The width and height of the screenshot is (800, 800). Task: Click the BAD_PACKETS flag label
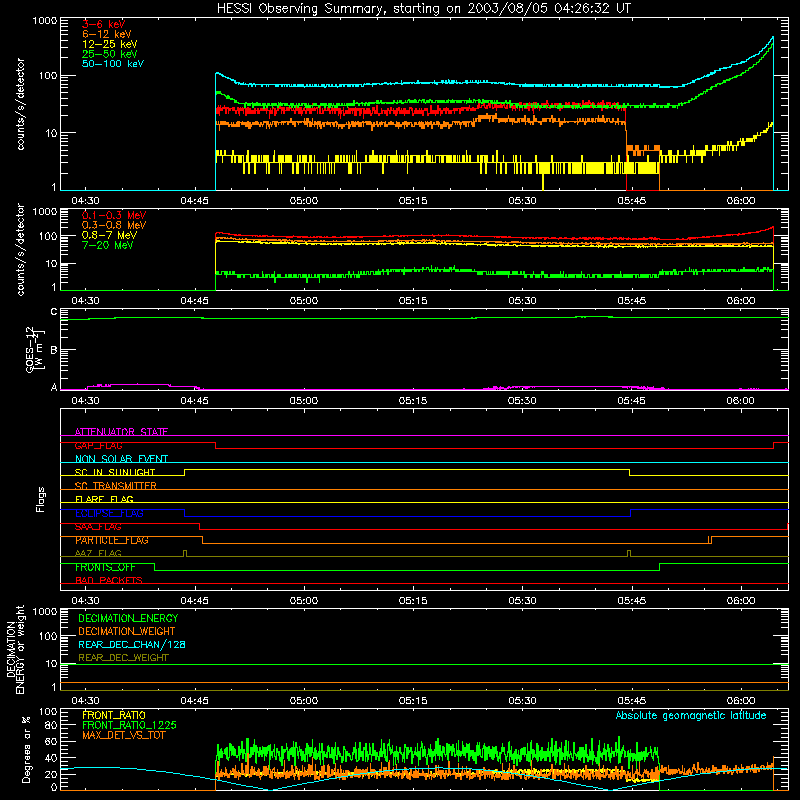pos(109,580)
